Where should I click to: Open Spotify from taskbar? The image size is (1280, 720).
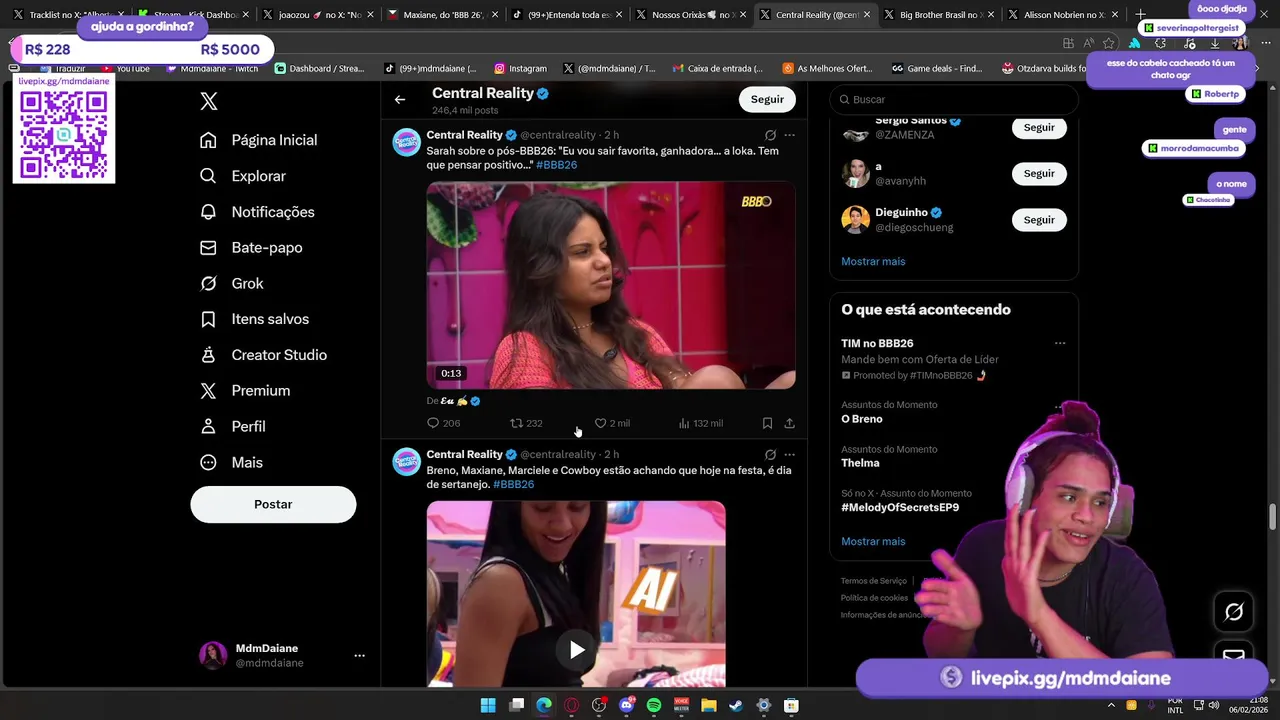[654, 705]
